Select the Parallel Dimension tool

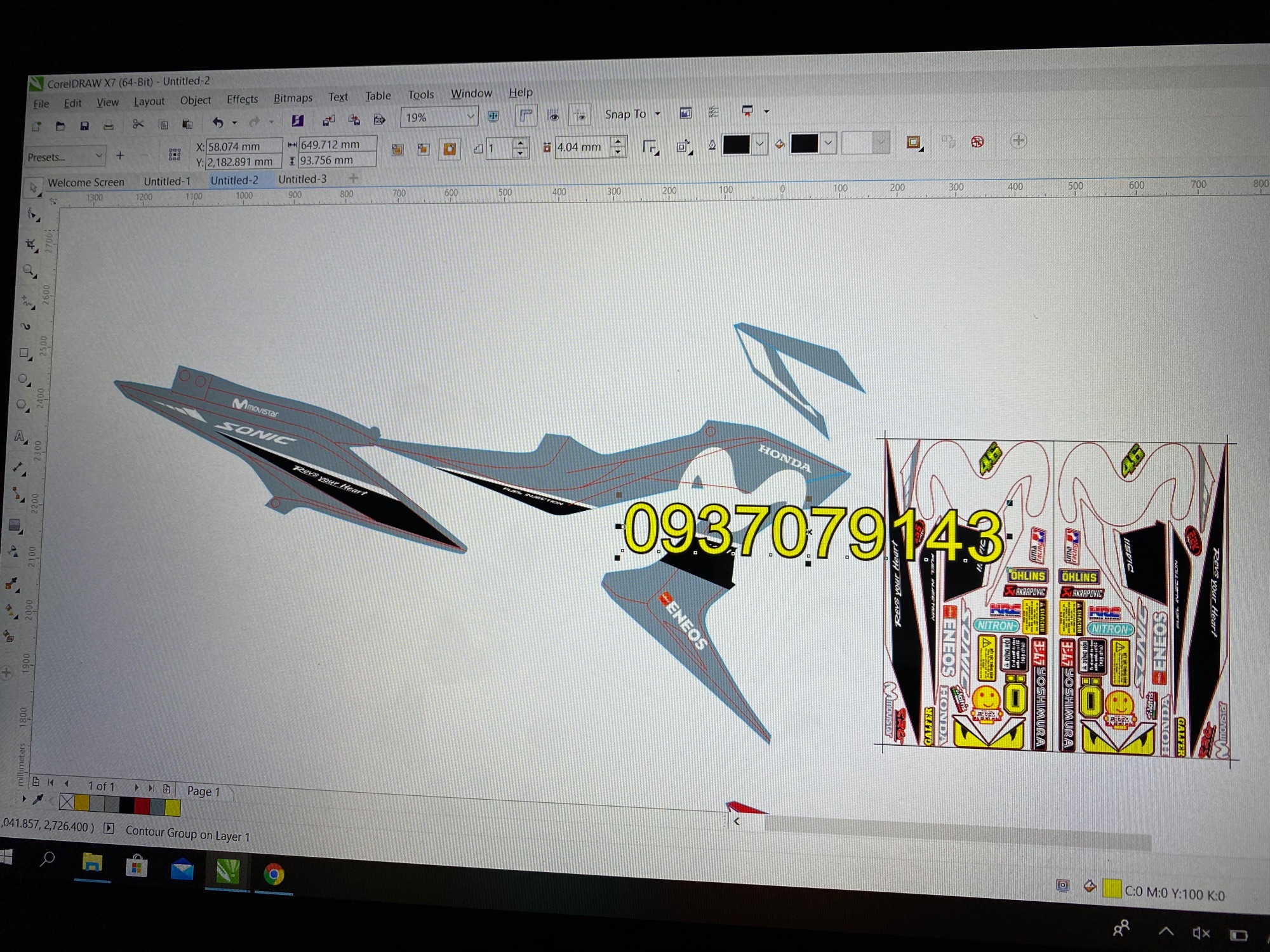pyautogui.click(x=18, y=468)
